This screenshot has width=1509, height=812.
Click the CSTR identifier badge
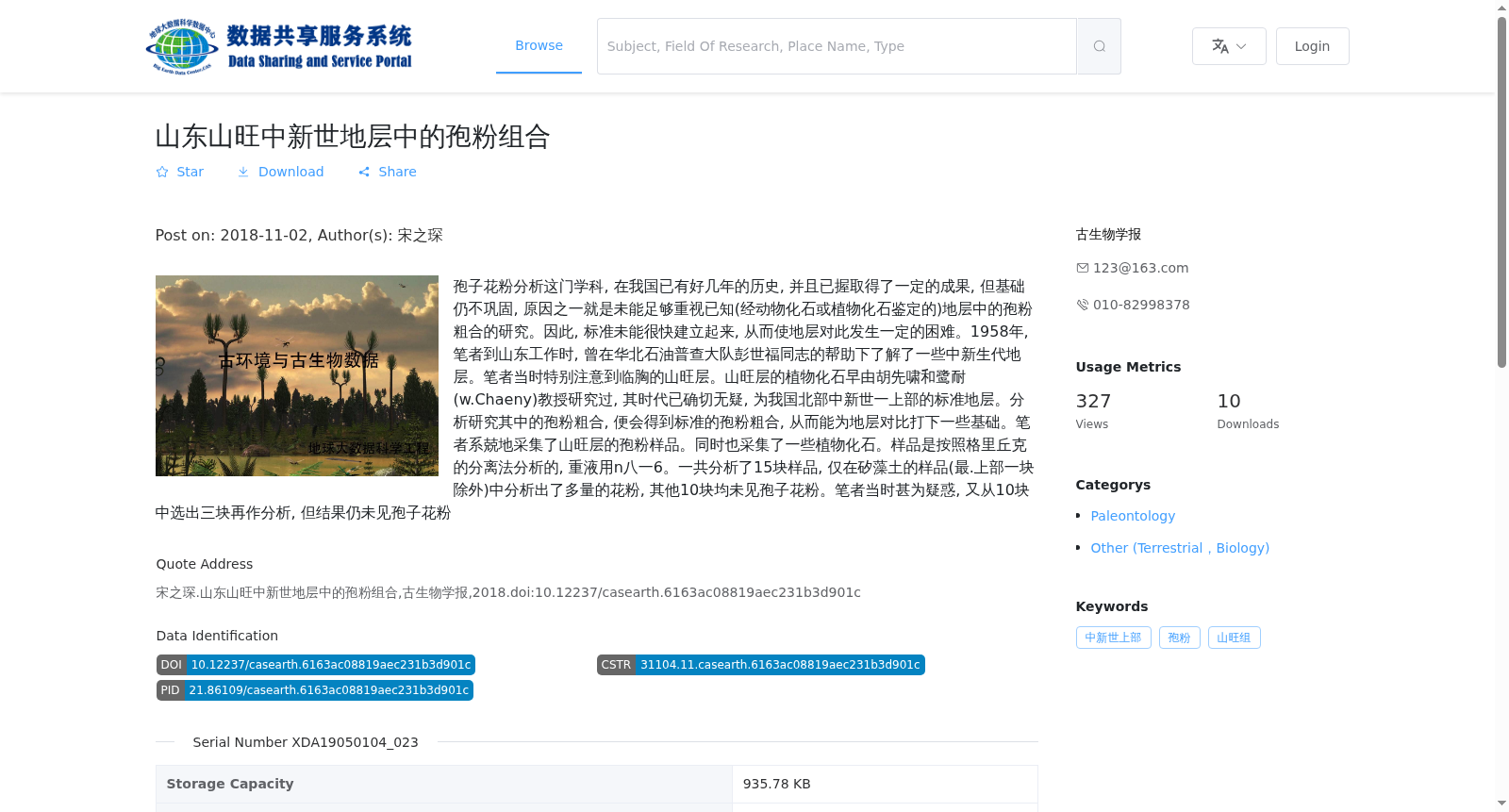click(760, 665)
